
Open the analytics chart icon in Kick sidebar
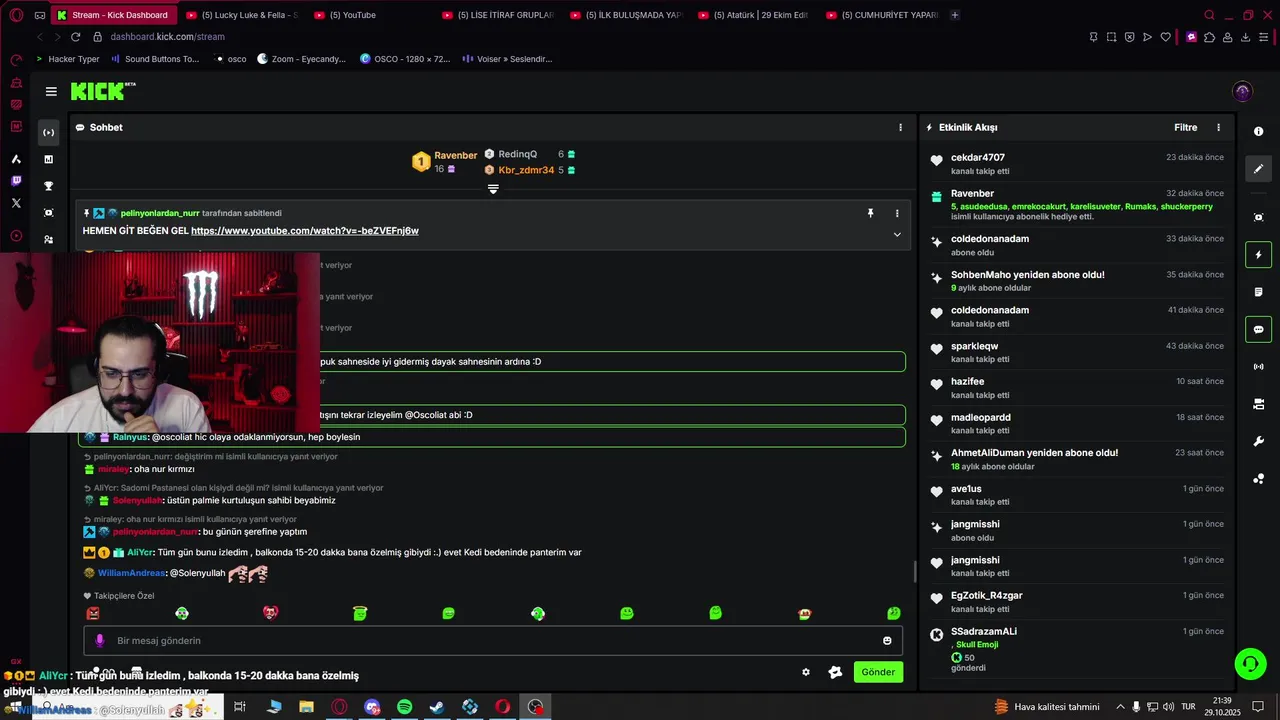click(x=48, y=159)
